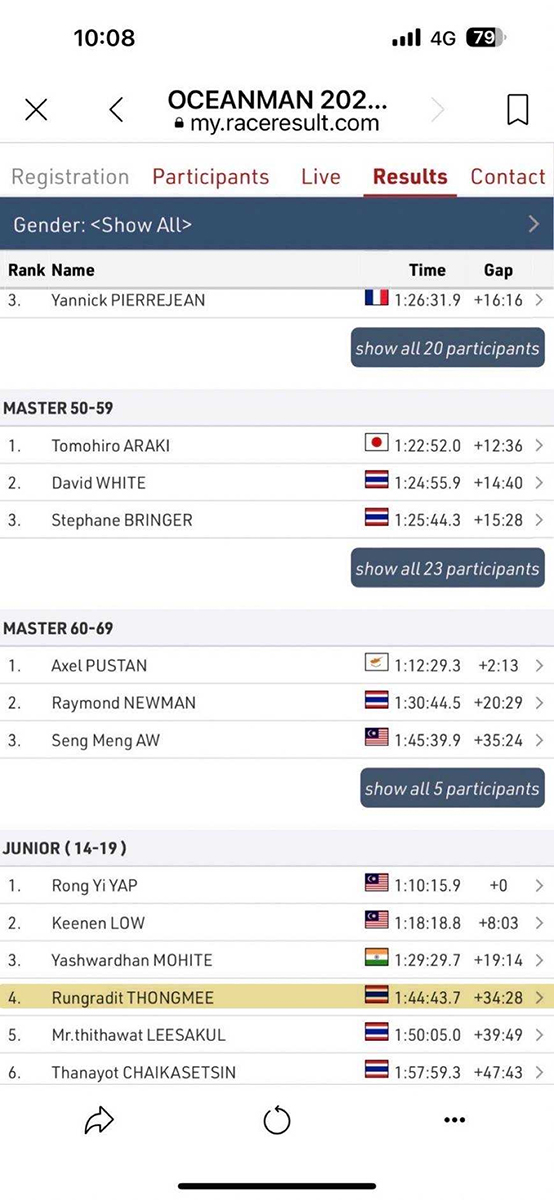Expand details chevron for David WHITE
The height and width of the screenshot is (1200, 554).
point(539,483)
